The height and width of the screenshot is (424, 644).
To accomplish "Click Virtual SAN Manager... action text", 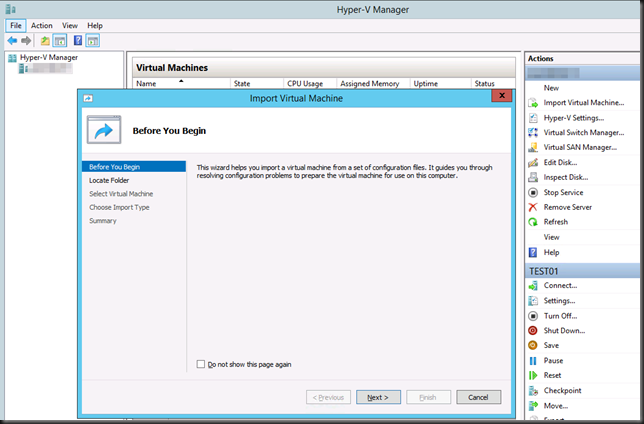I will pyautogui.click(x=580, y=147).
